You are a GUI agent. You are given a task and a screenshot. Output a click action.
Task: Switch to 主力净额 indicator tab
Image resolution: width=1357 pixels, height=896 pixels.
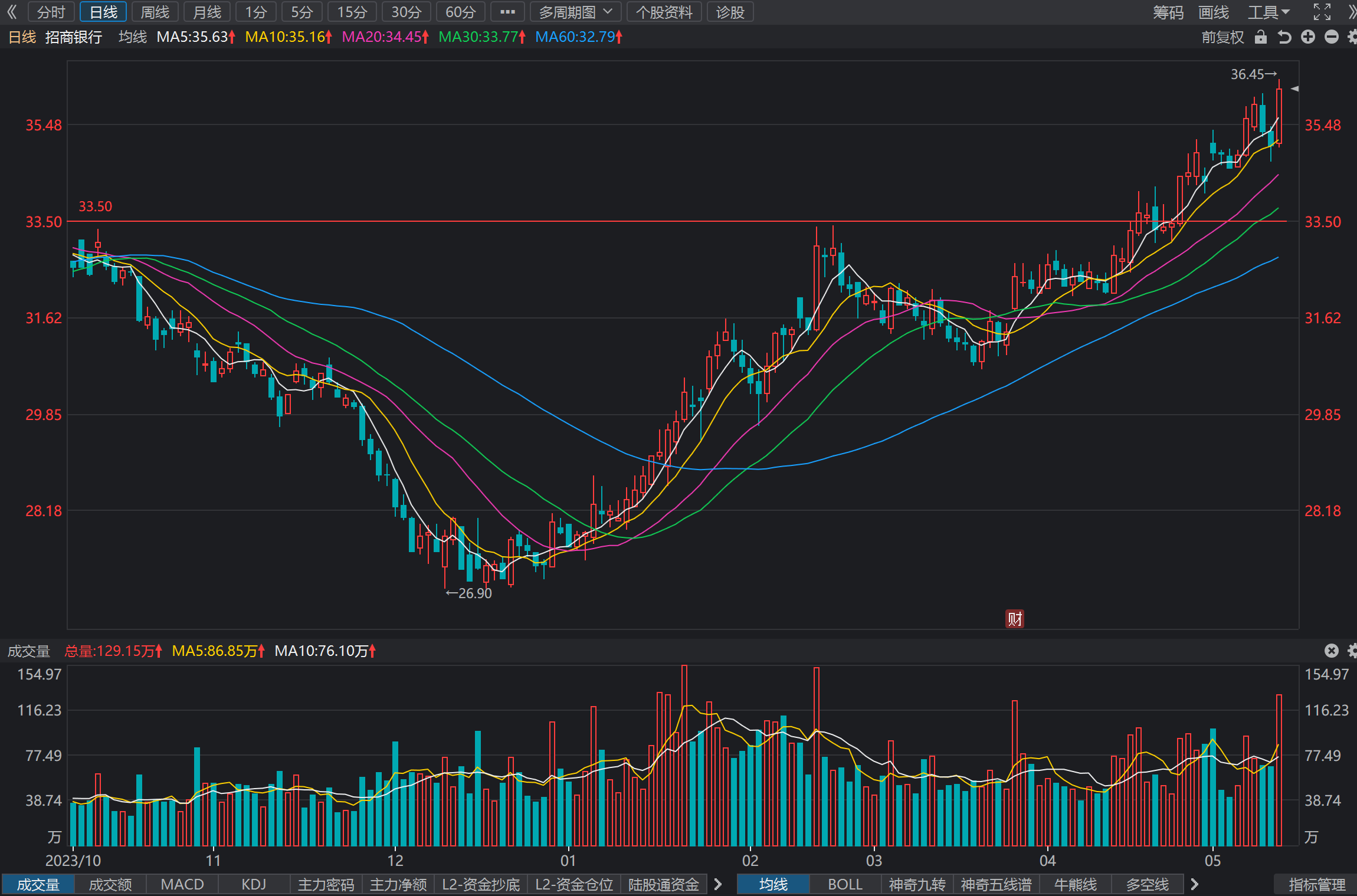click(x=398, y=885)
